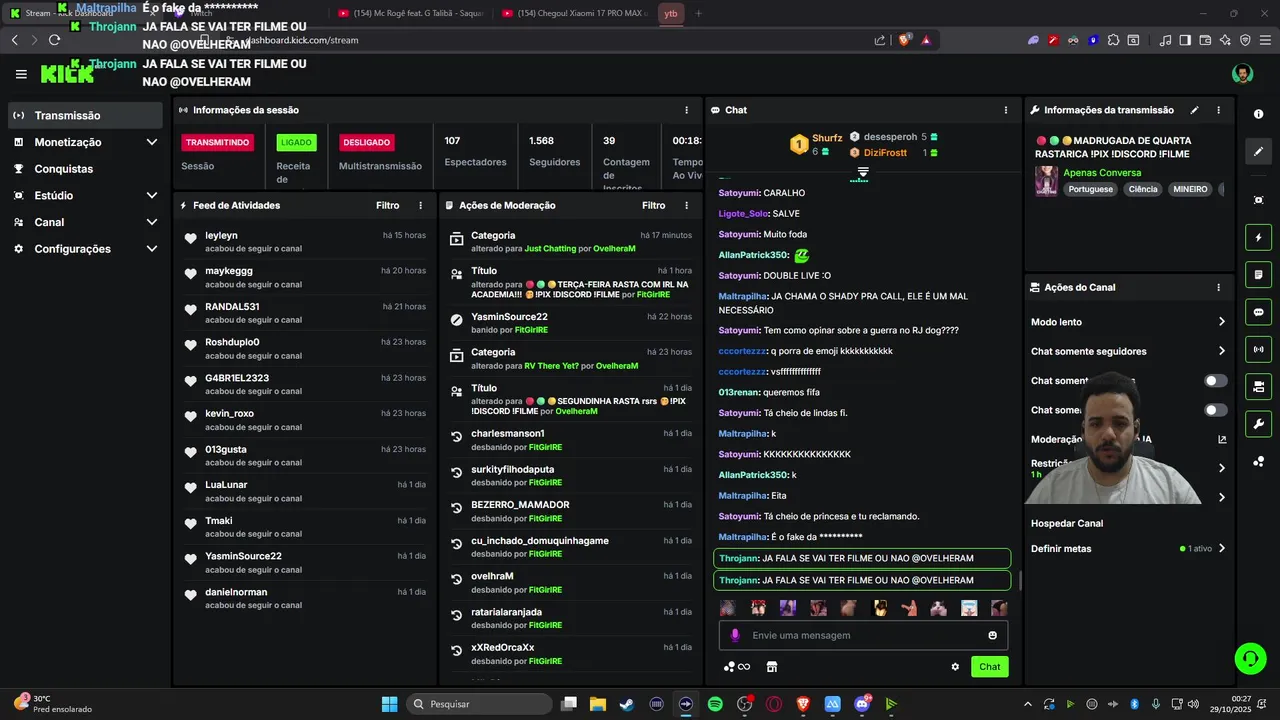Switch to the Chegou Xiaomi 17 PRO MAX tab

pyautogui.click(x=575, y=13)
